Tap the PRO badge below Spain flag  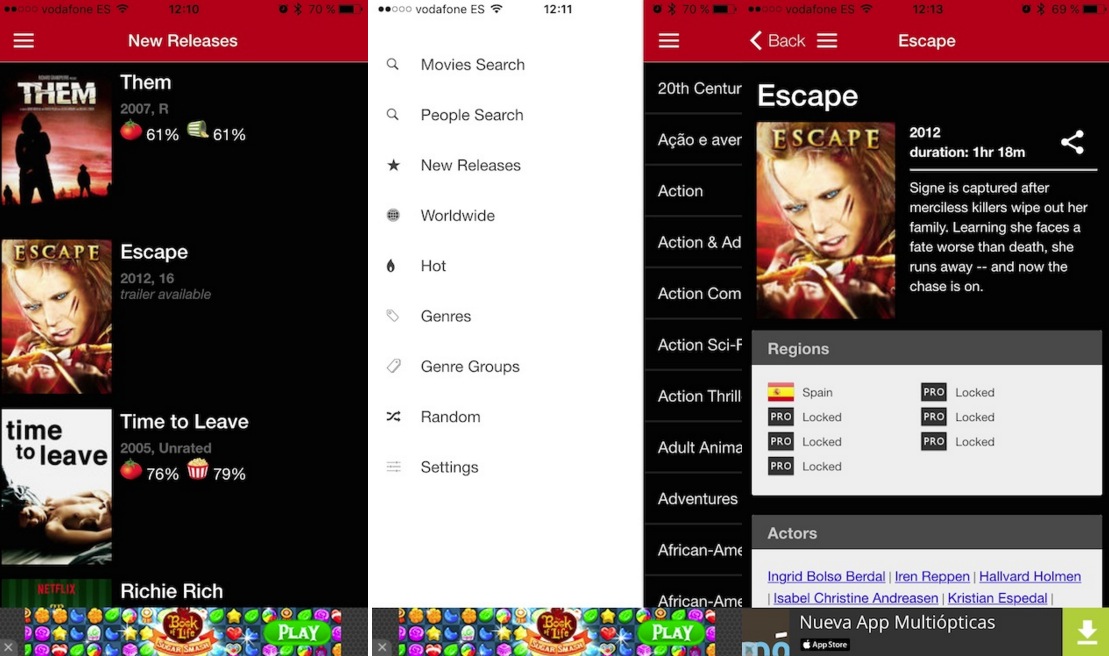point(781,416)
